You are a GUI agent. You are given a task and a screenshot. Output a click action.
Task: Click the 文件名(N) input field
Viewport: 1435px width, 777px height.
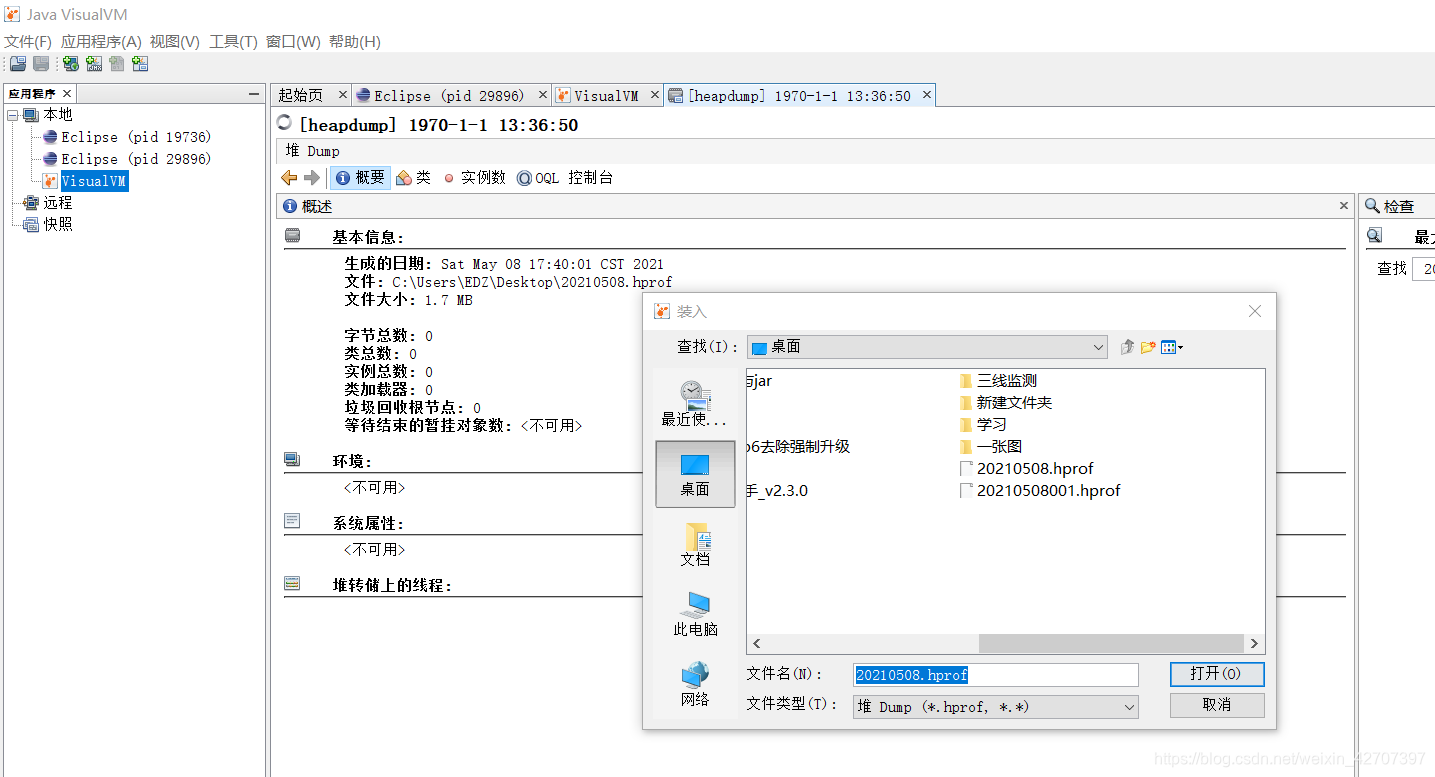[x=996, y=675]
